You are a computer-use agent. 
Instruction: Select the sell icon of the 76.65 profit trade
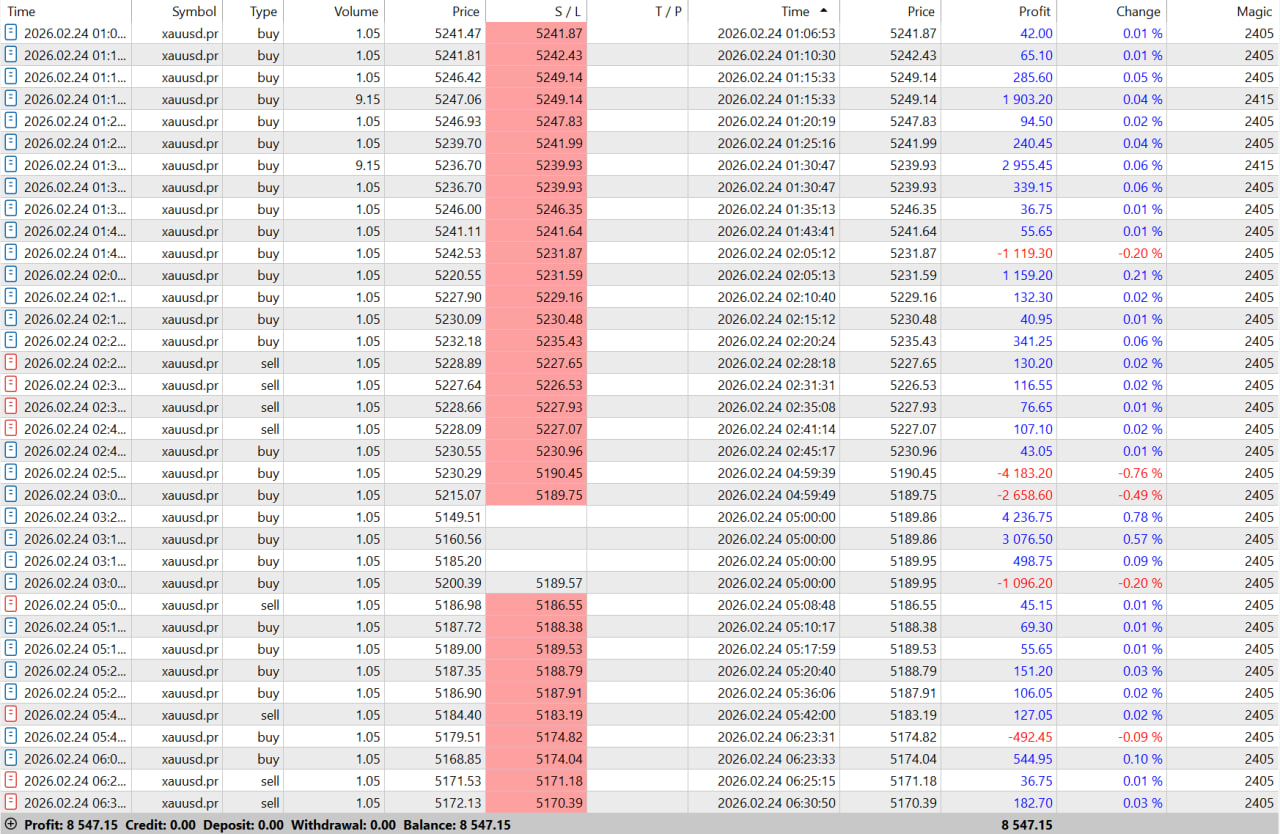tap(11, 407)
